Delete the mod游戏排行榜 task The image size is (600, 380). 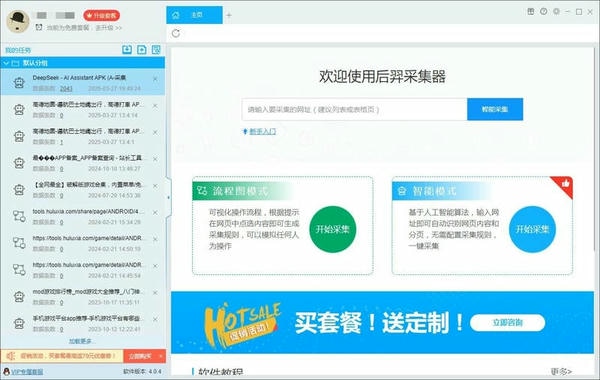155,293
